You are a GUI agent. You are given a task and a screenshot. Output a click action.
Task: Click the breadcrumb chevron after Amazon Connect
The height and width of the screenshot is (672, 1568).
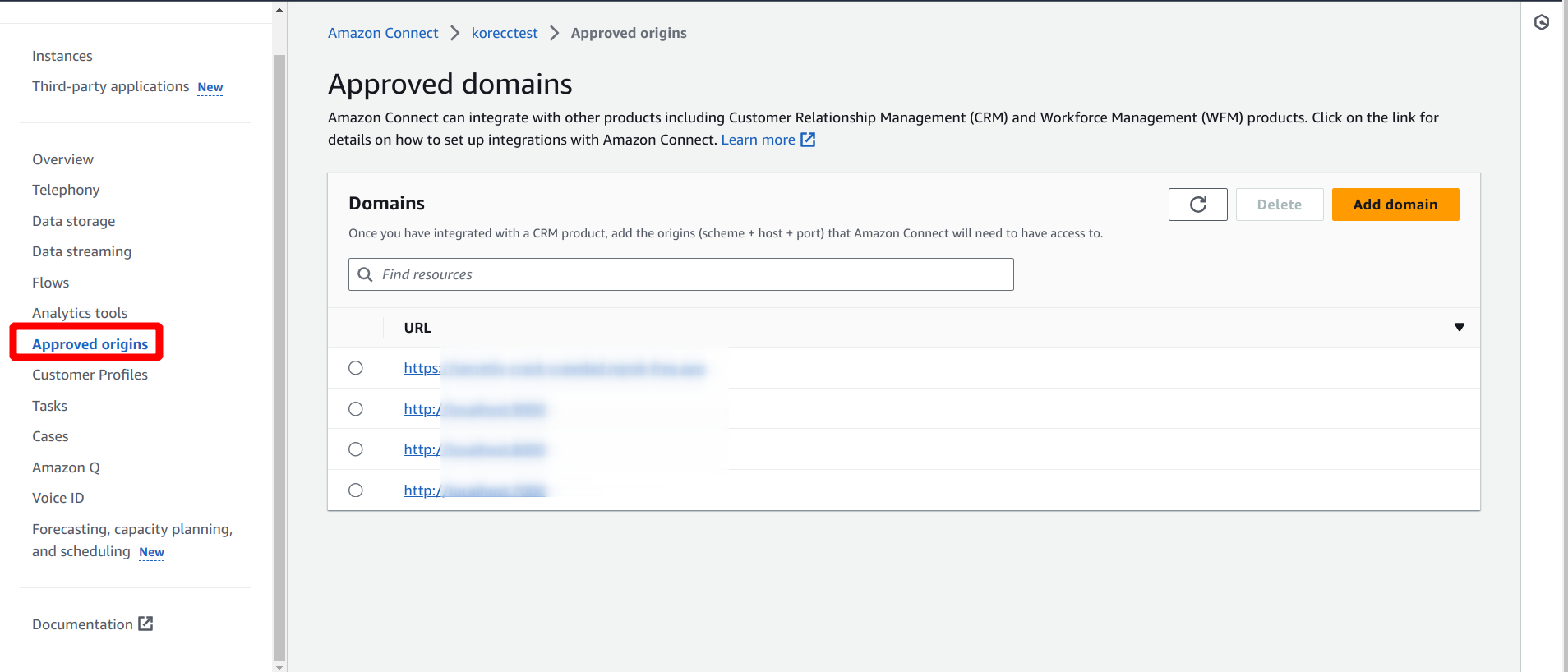click(x=454, y=33)
